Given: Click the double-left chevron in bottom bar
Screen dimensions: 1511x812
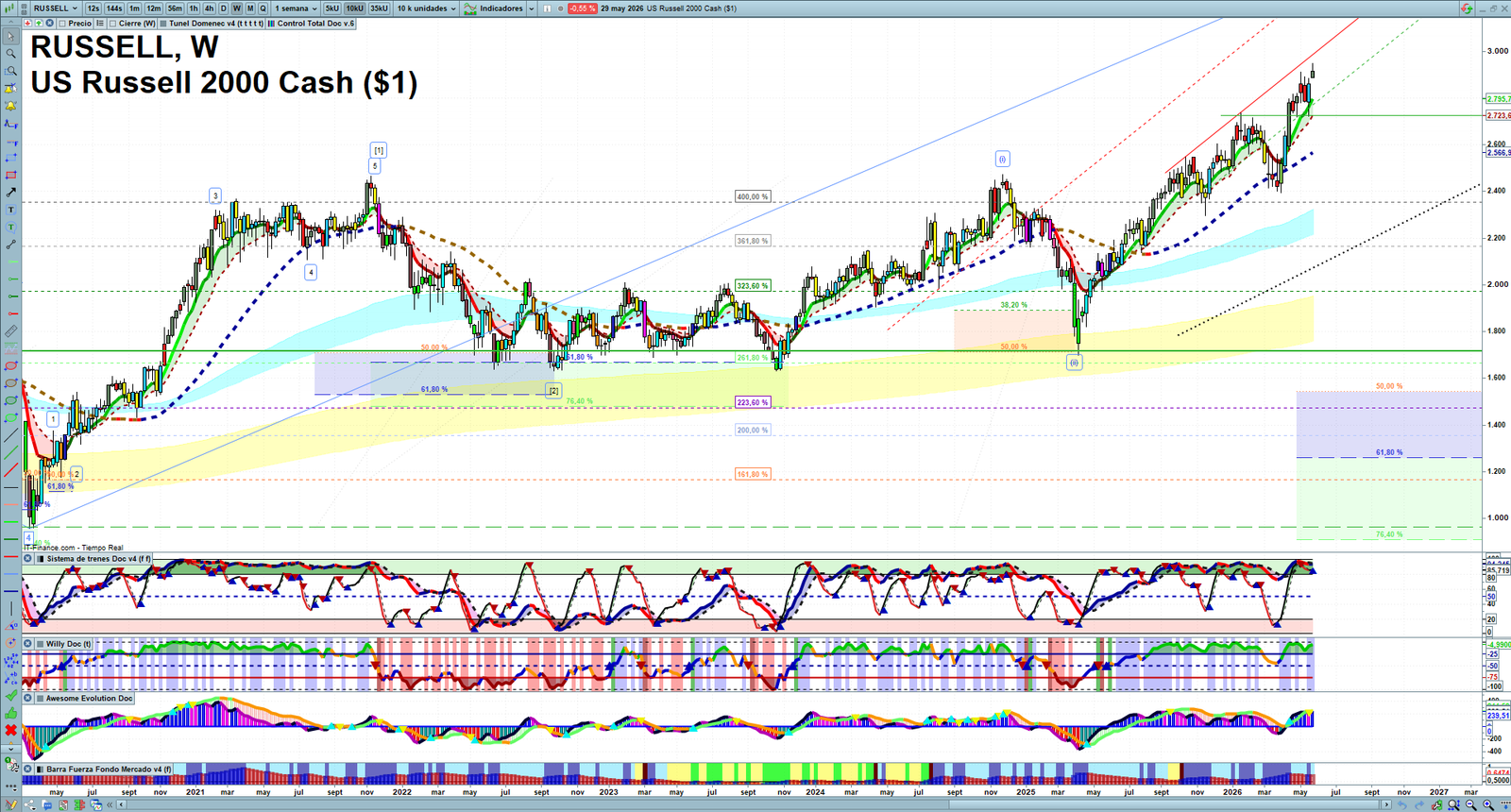Looking at the screenshot, I should click(x=110, y=804).
